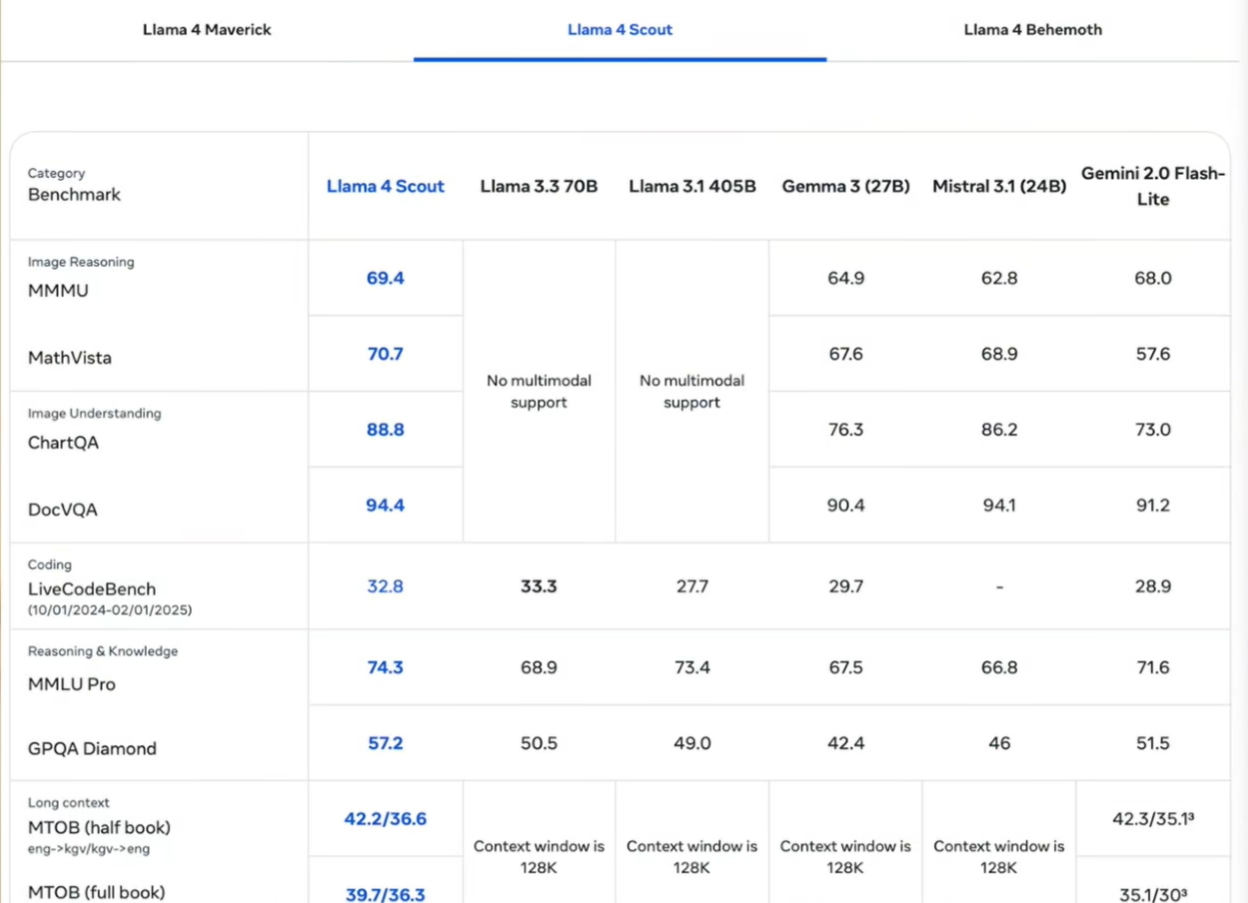Switch to the Llama 4 Maverick tab
This screenshot has width=1248, height=903.
pyautogui.click(x=207, y=29)
